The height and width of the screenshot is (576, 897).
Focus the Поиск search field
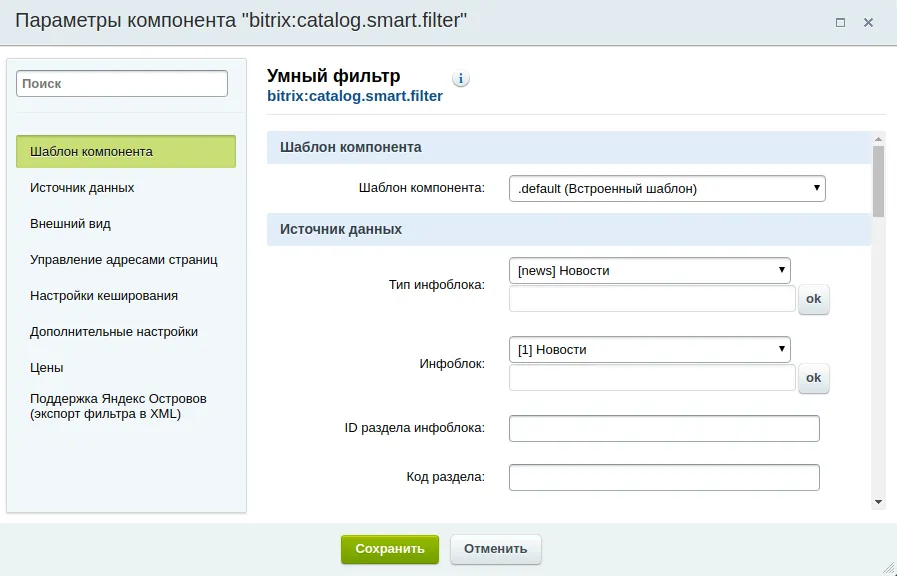coord(122,84)
